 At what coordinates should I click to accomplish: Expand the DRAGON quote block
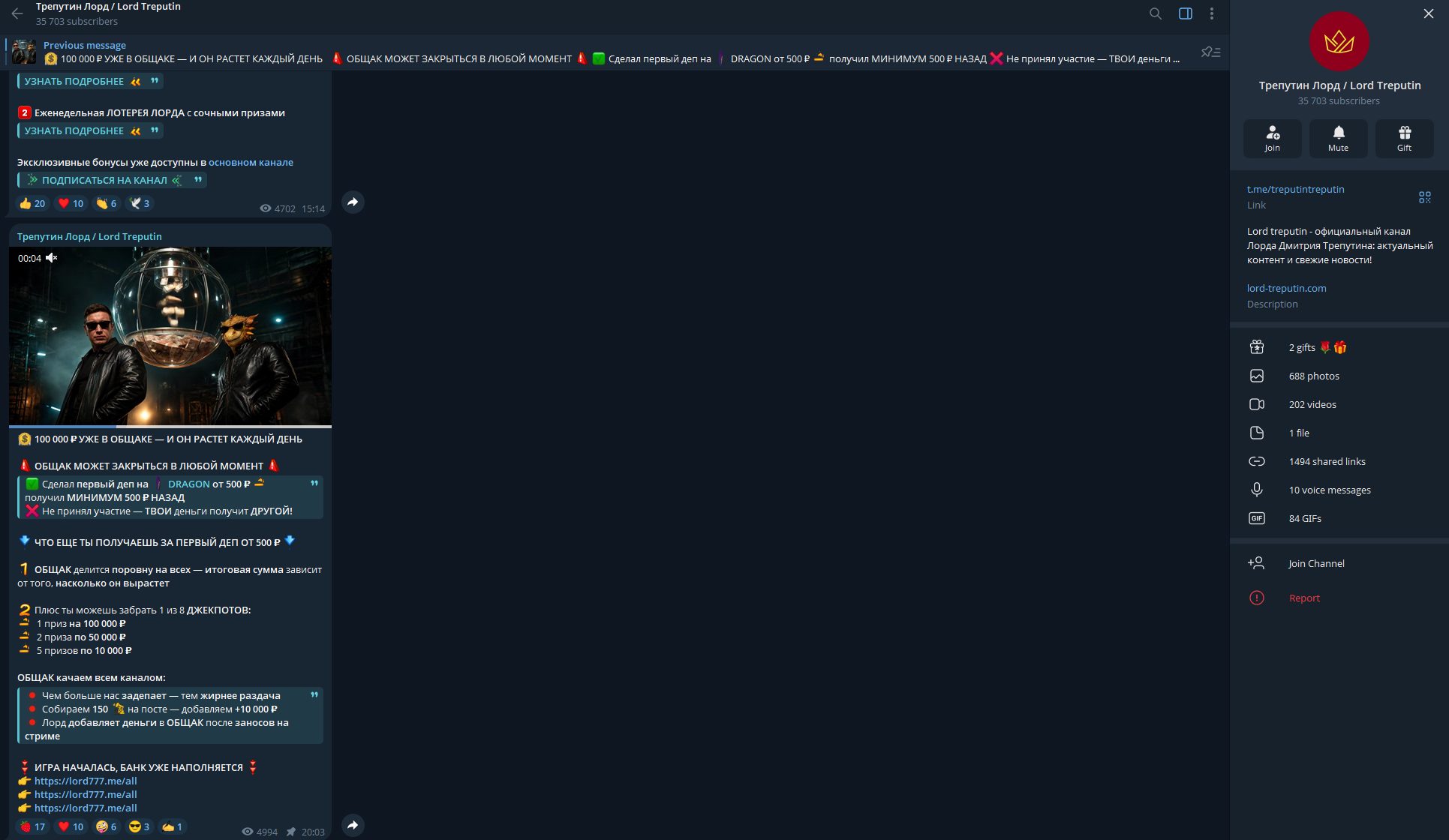coord(314,483)
